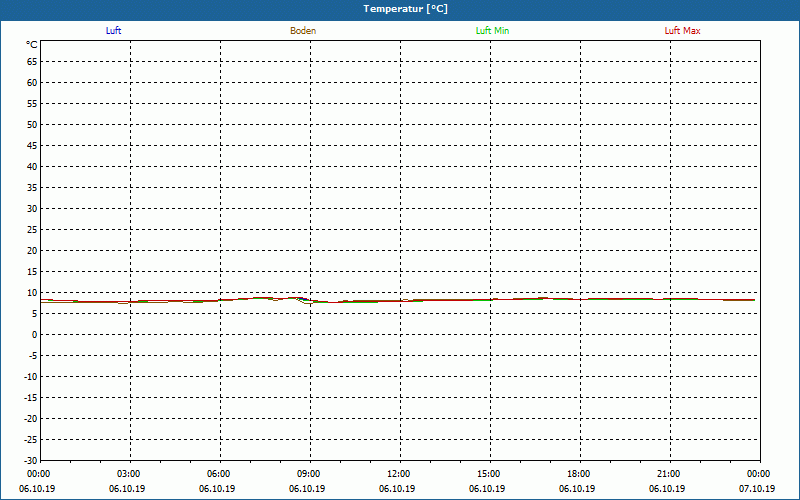Click the 09:00 time axis label
800x500 pixels.
coord(309,474)
